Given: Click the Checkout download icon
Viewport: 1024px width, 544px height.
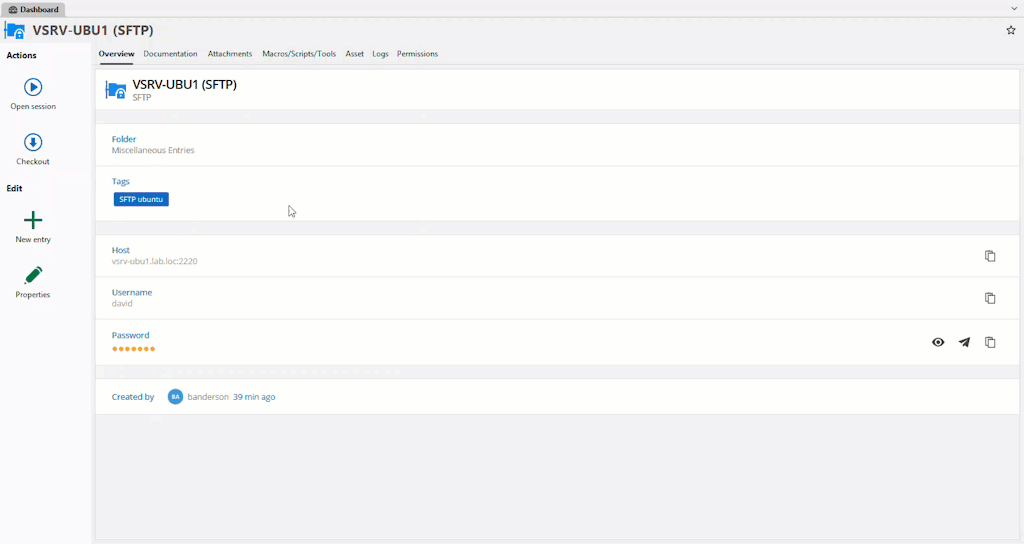Looking at the screenshot, I should pyautogui.click(x=33, y=143).
